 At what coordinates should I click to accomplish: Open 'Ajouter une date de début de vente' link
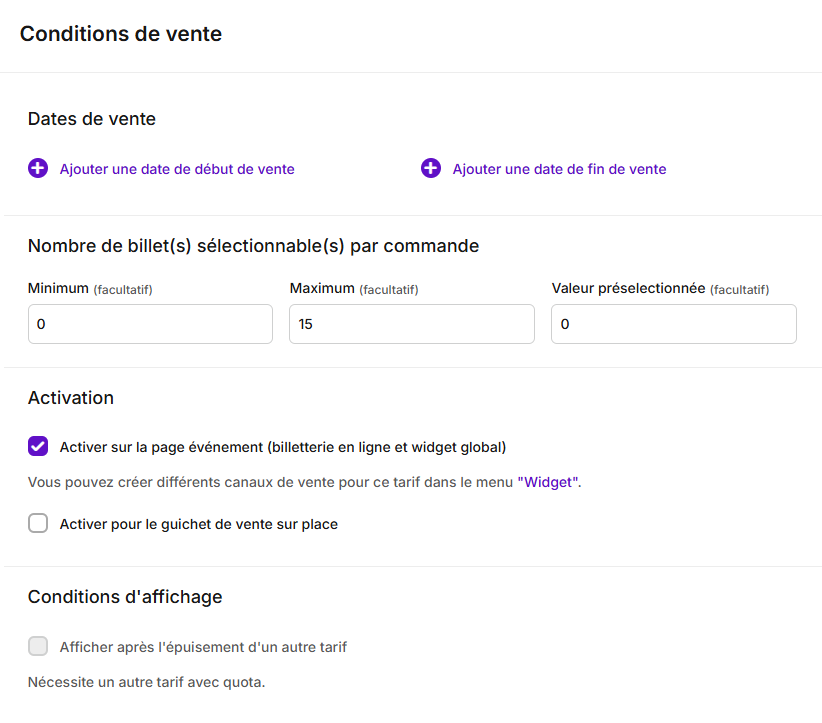177,169
